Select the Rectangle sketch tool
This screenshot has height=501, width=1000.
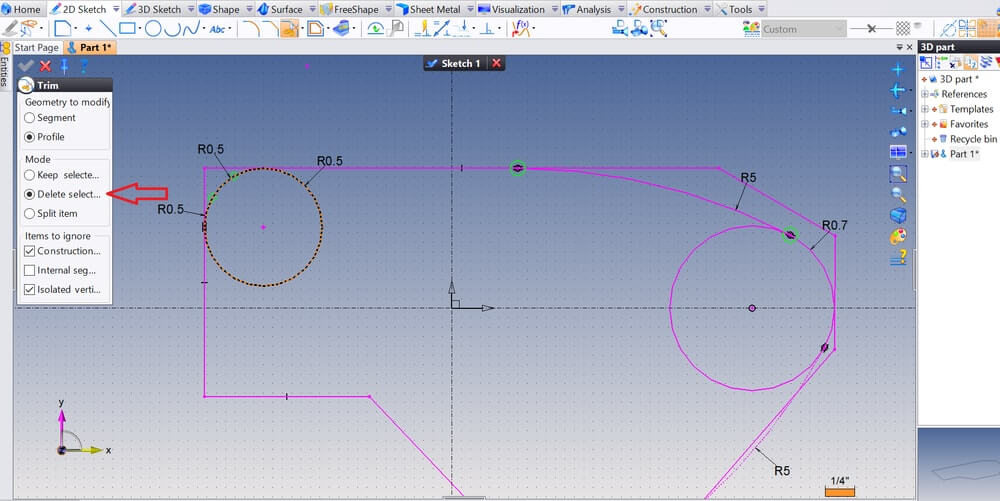coord(128,28)
